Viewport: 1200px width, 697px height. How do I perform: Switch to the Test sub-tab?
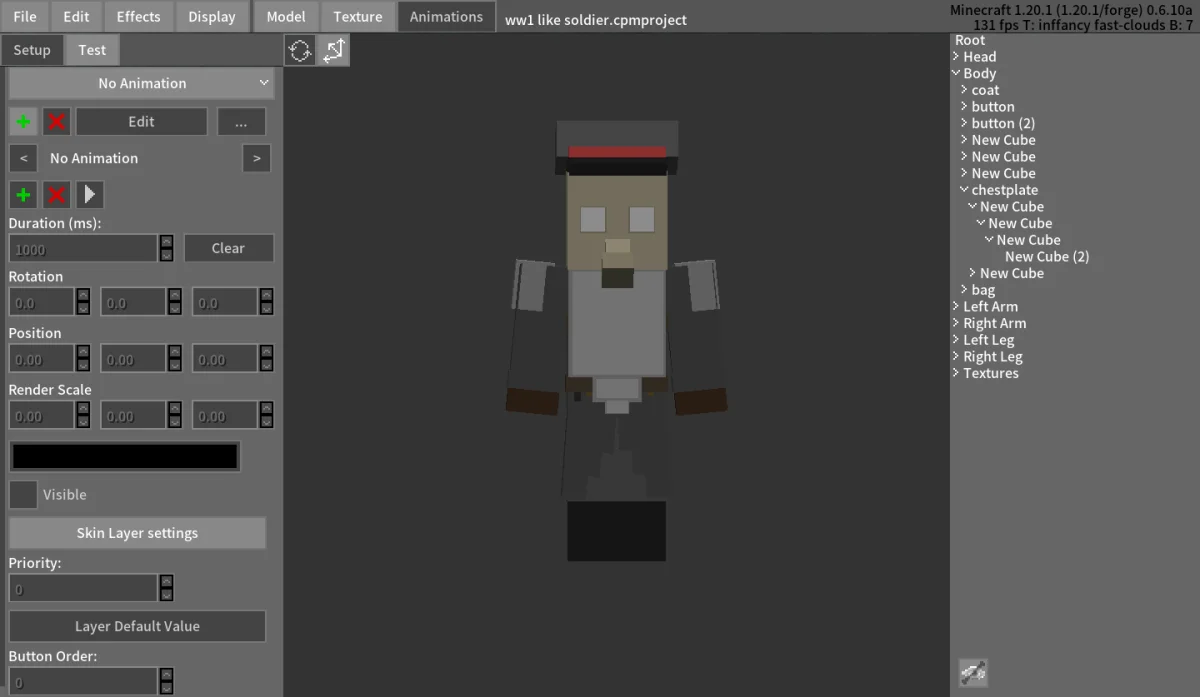point(92,50)
